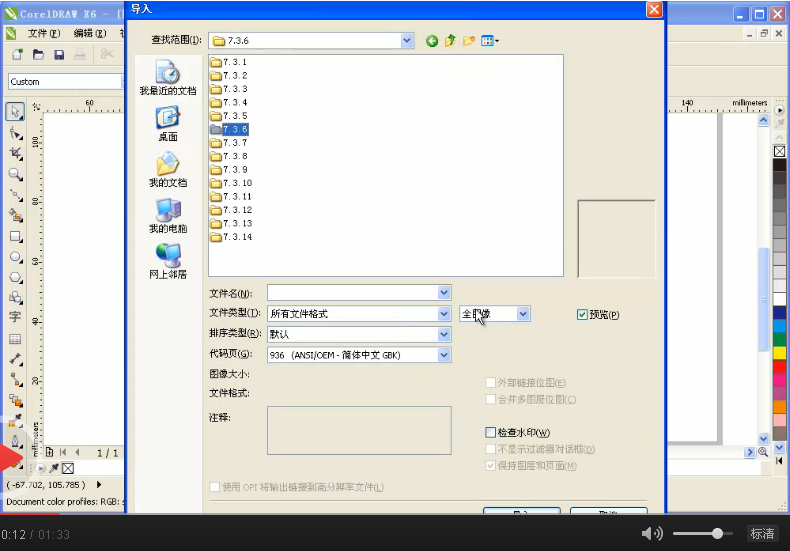
Task: Select the Ellipse tool
Action: 15,257
